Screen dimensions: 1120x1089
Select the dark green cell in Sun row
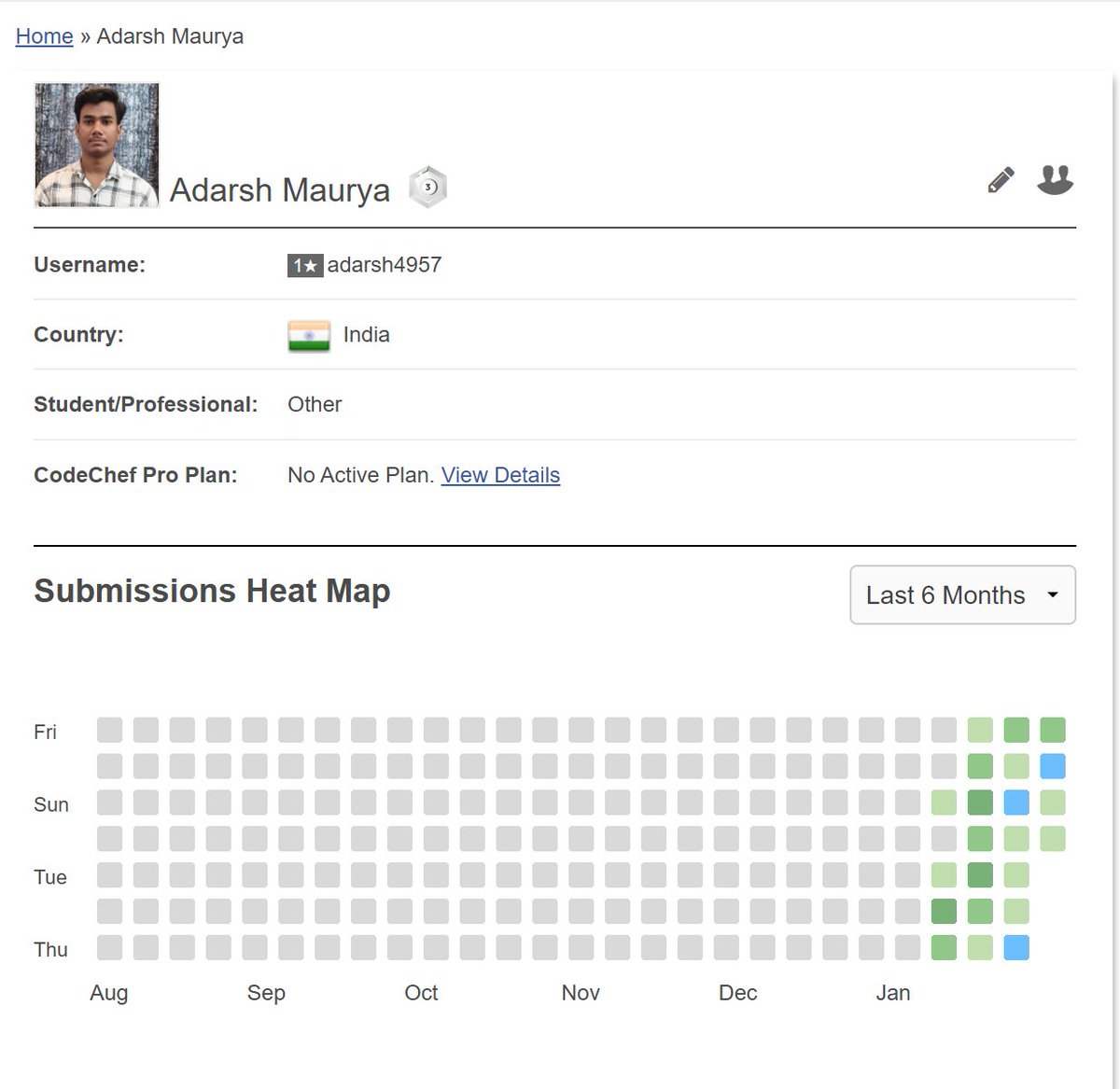(x=980, y=803)
